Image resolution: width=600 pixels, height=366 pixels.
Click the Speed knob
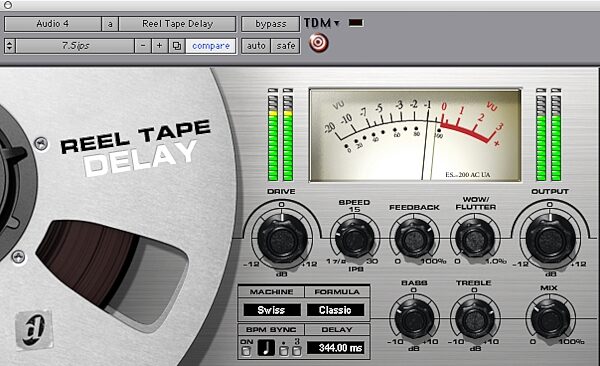354,239
